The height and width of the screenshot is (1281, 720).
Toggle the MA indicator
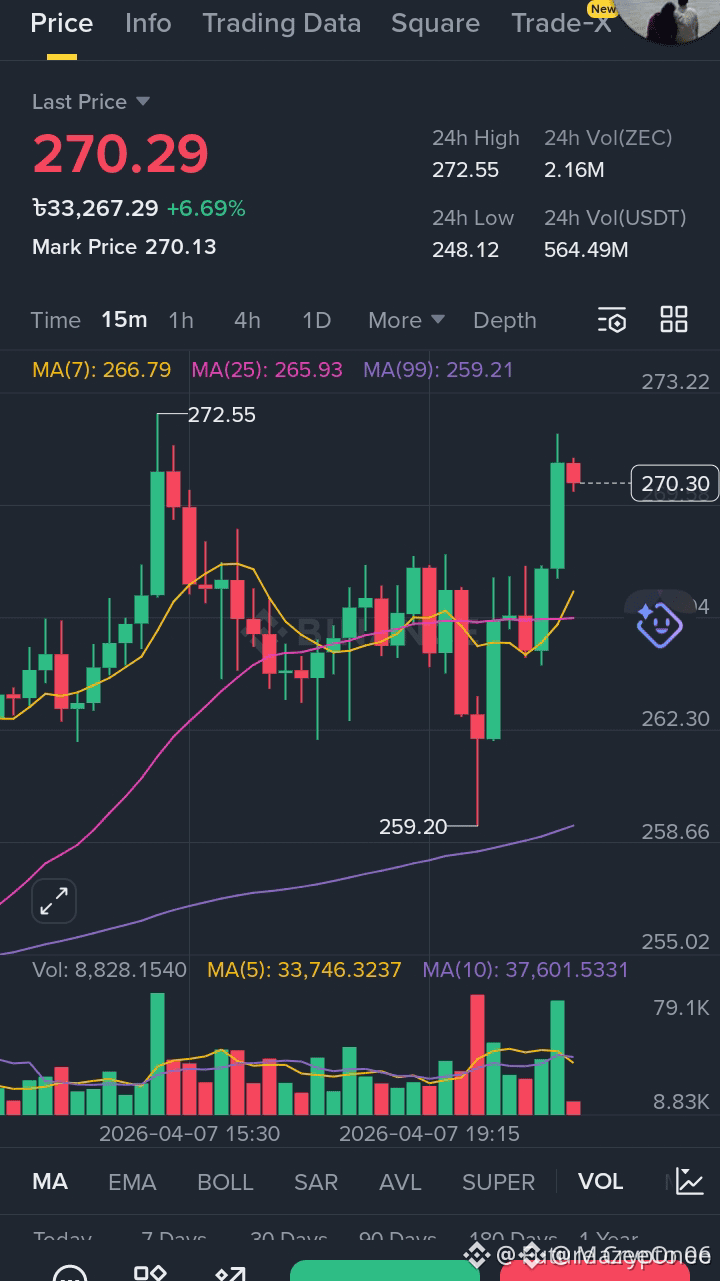[50, 1181]
